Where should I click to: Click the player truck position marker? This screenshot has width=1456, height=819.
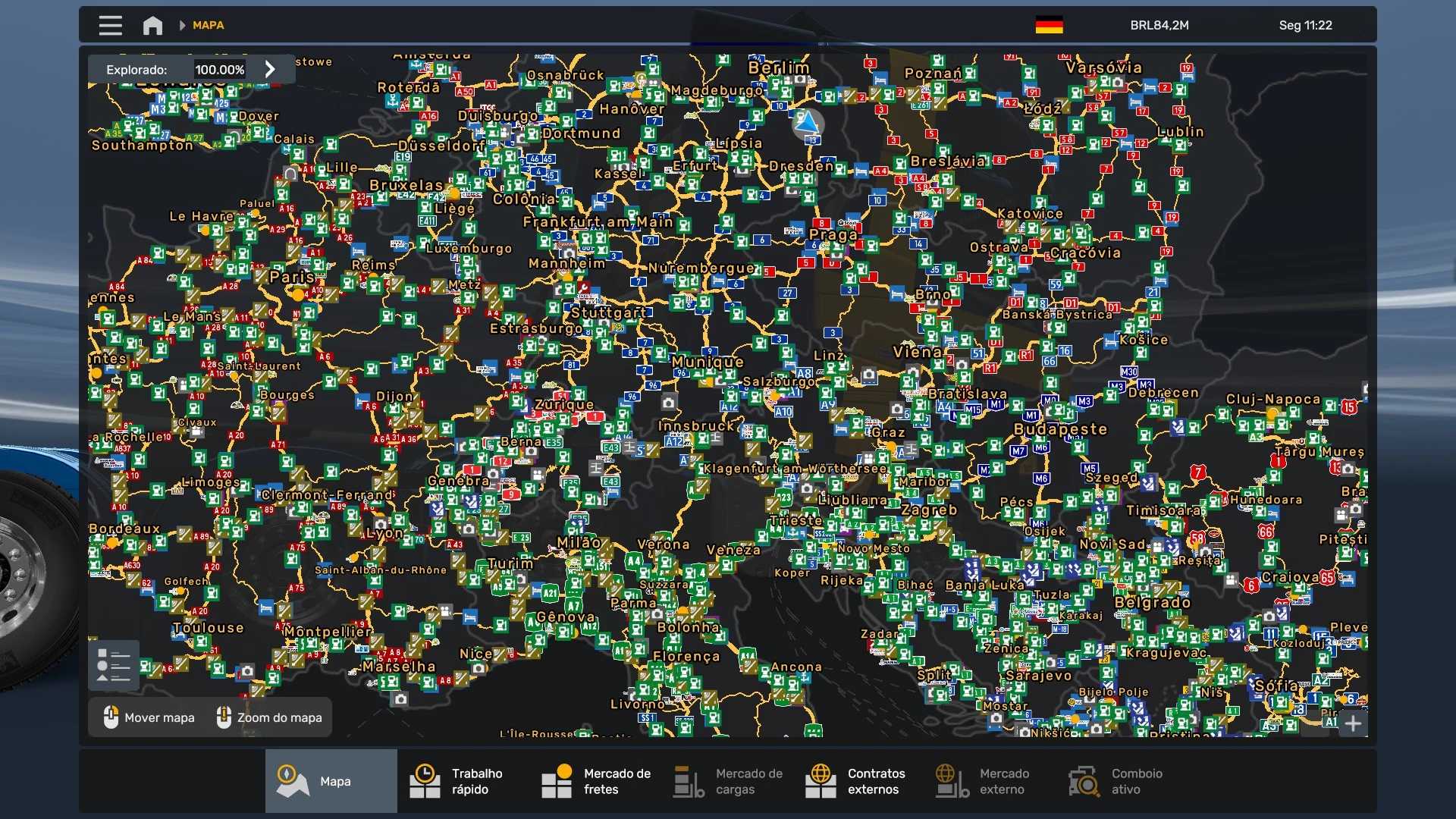coord(808,123)
